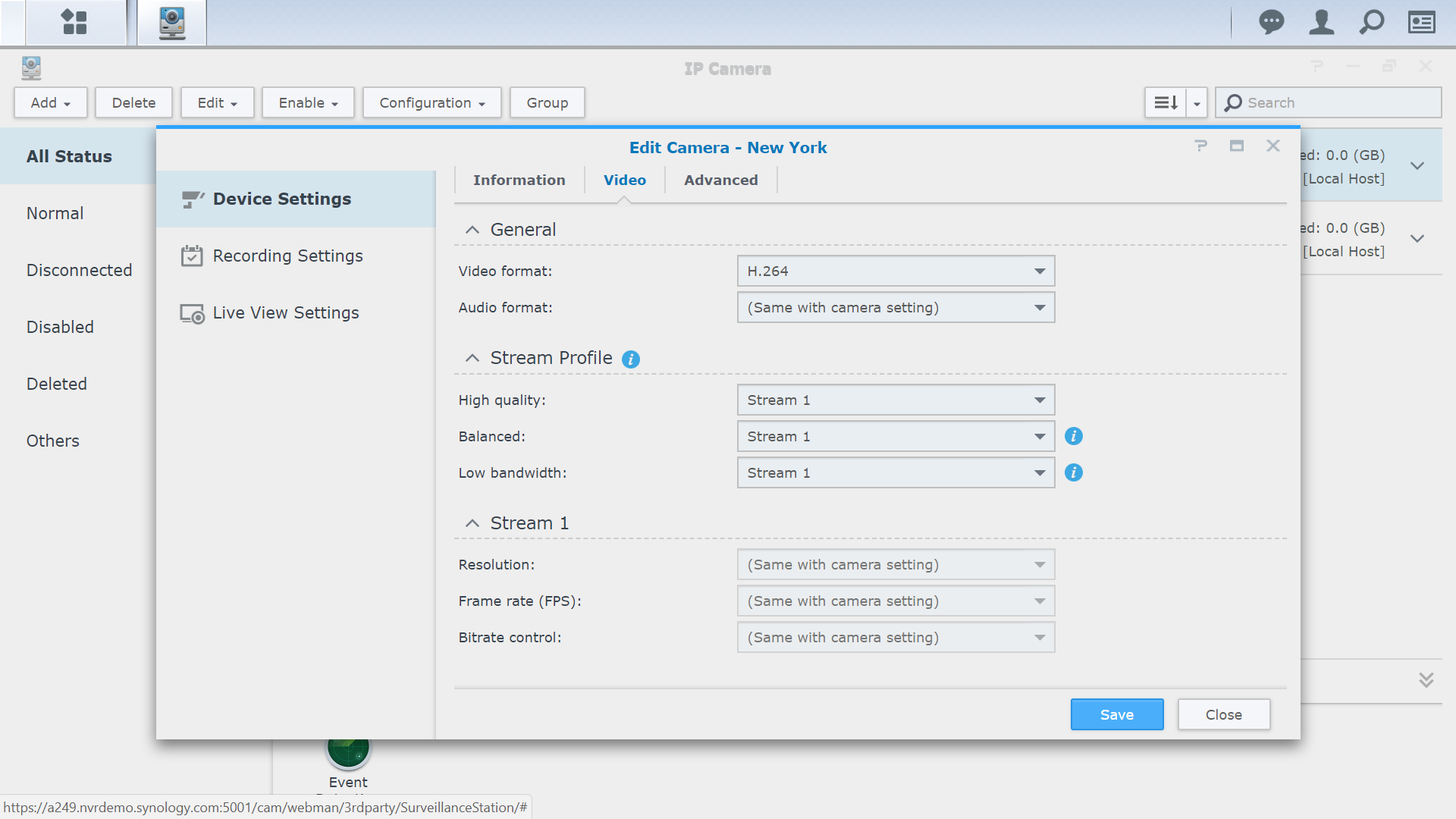The image size is (1456, 819).
Task: Click the Save button
Action: [1116, 714]
